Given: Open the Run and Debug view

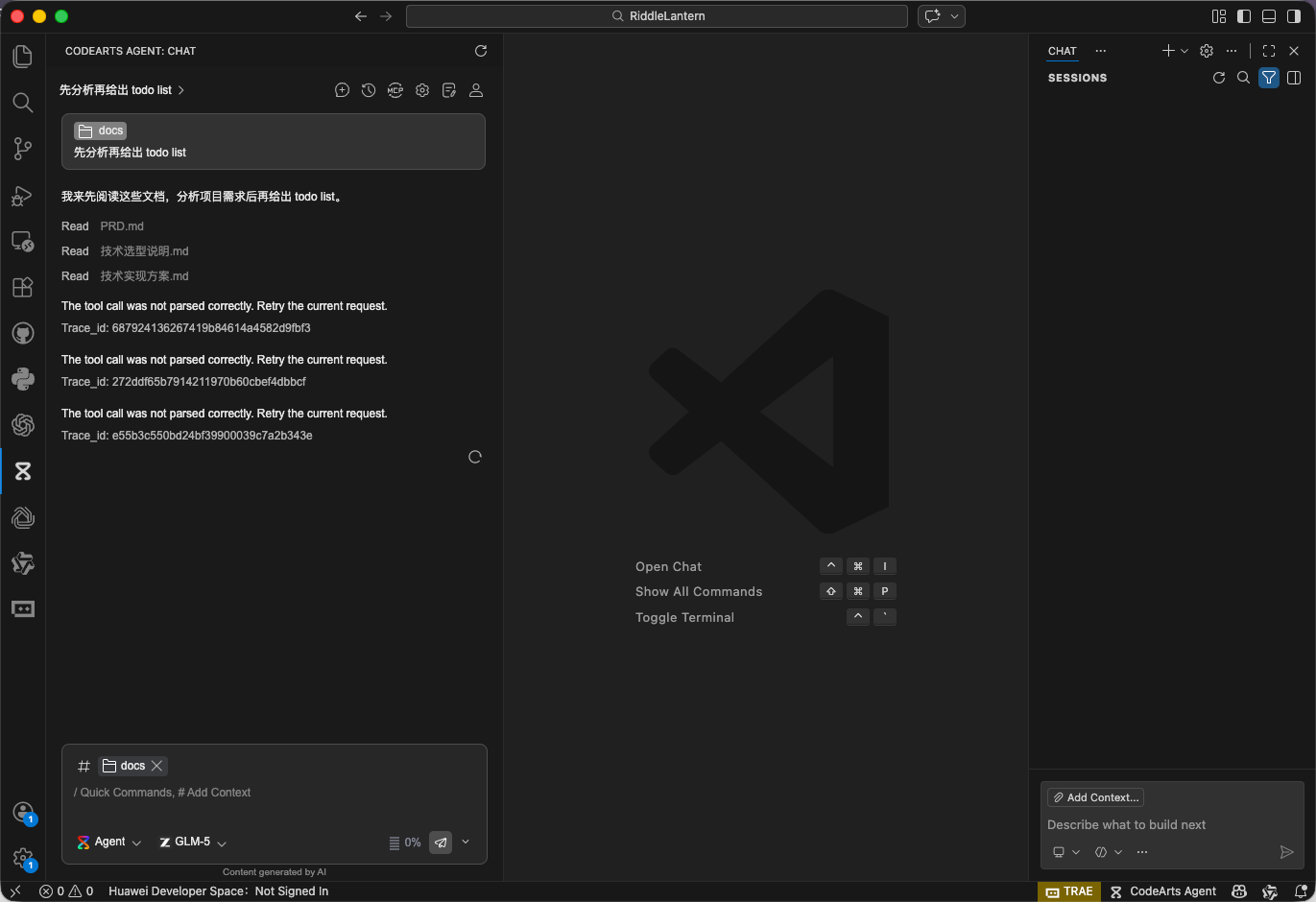Looking at the screenshot, I should coord(23,195).
